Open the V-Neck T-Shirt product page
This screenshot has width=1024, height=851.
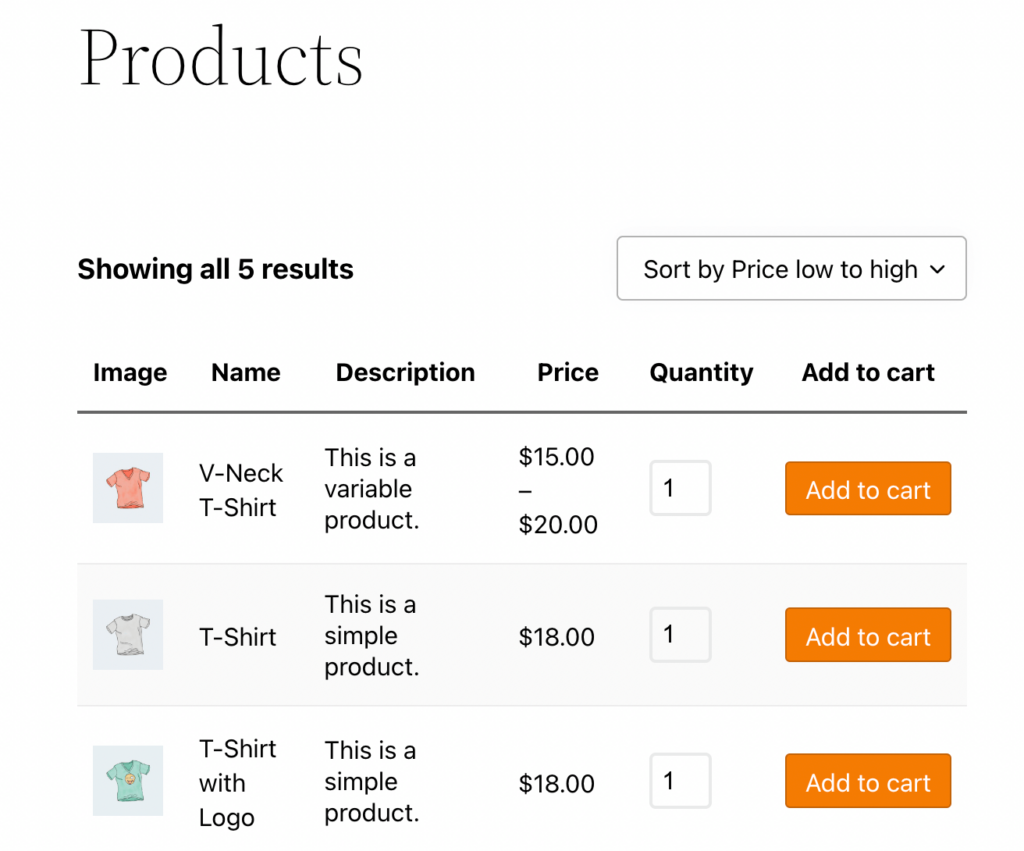(240, 489)
